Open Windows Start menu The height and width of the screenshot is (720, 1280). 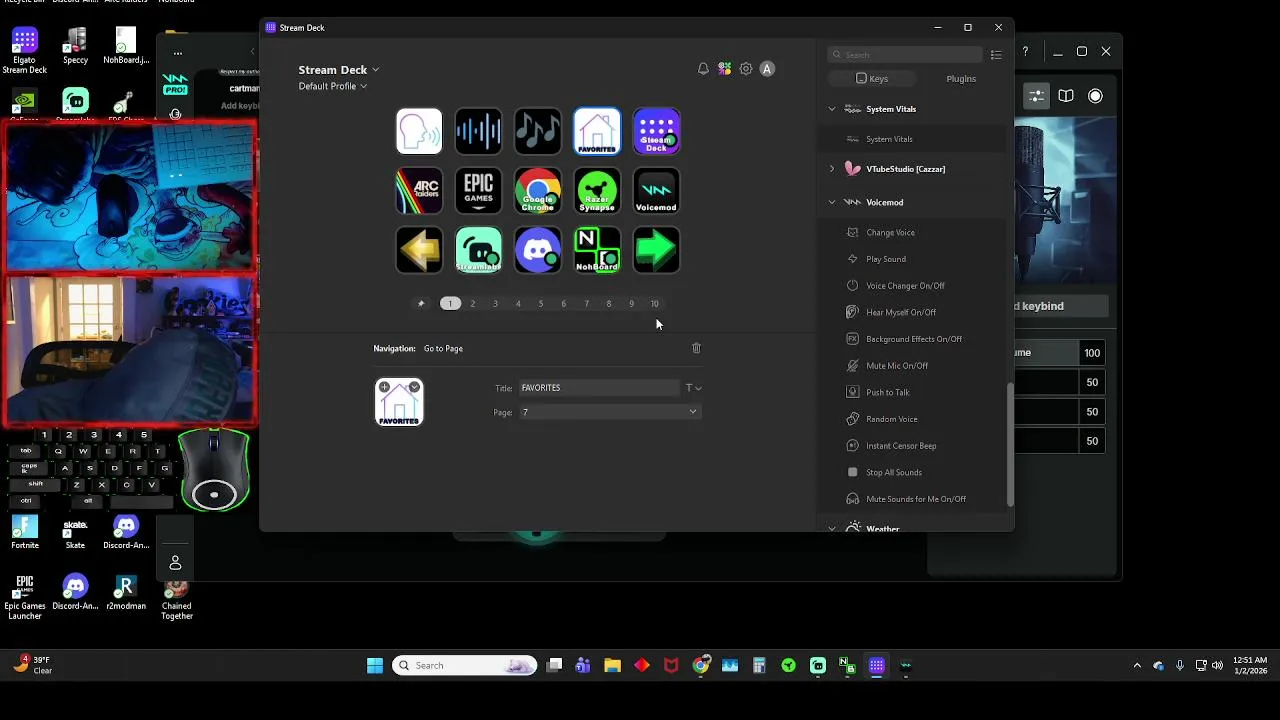tap(375, 666)
